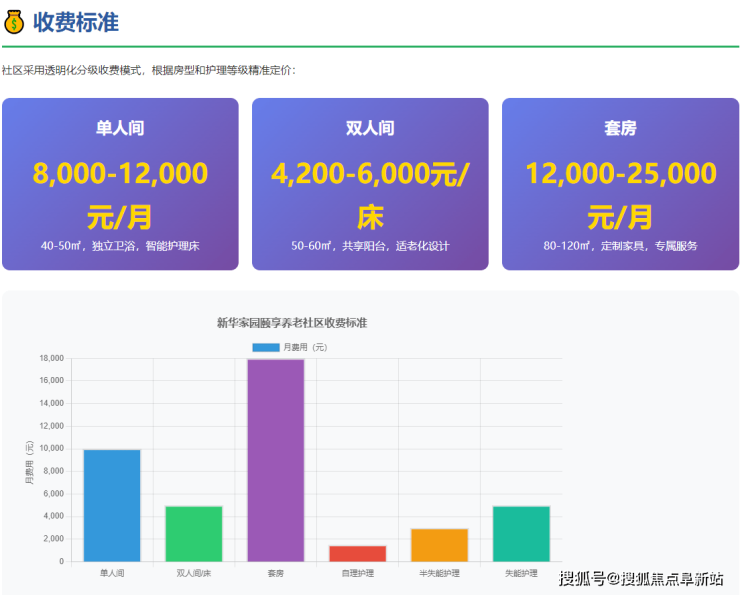
Task: Click the teal 失能护理 bar
Action: 521,533
